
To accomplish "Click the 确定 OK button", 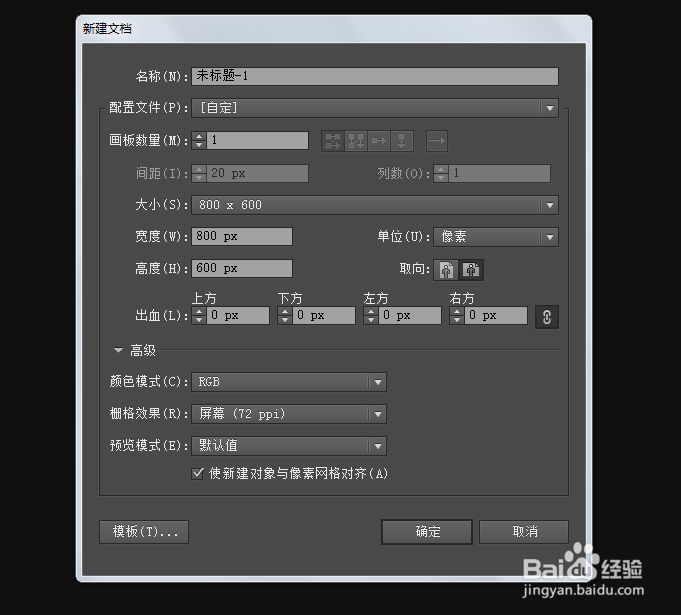I will click(x=427, y=532).
